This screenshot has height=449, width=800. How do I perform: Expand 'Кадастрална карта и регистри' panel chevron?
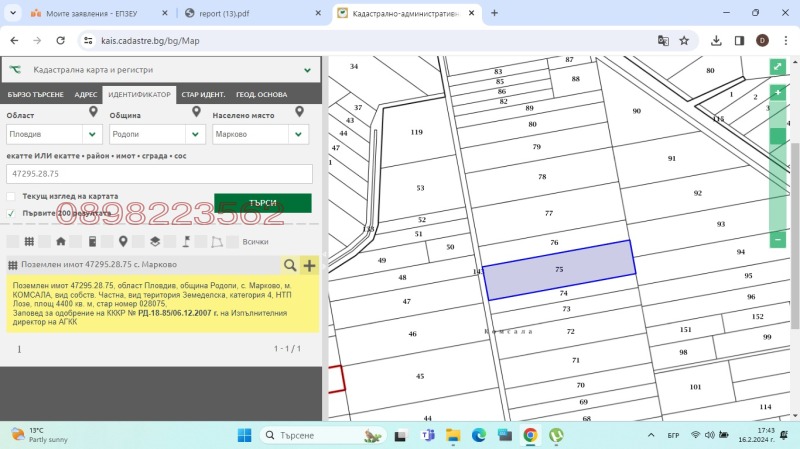pos(307,70)
